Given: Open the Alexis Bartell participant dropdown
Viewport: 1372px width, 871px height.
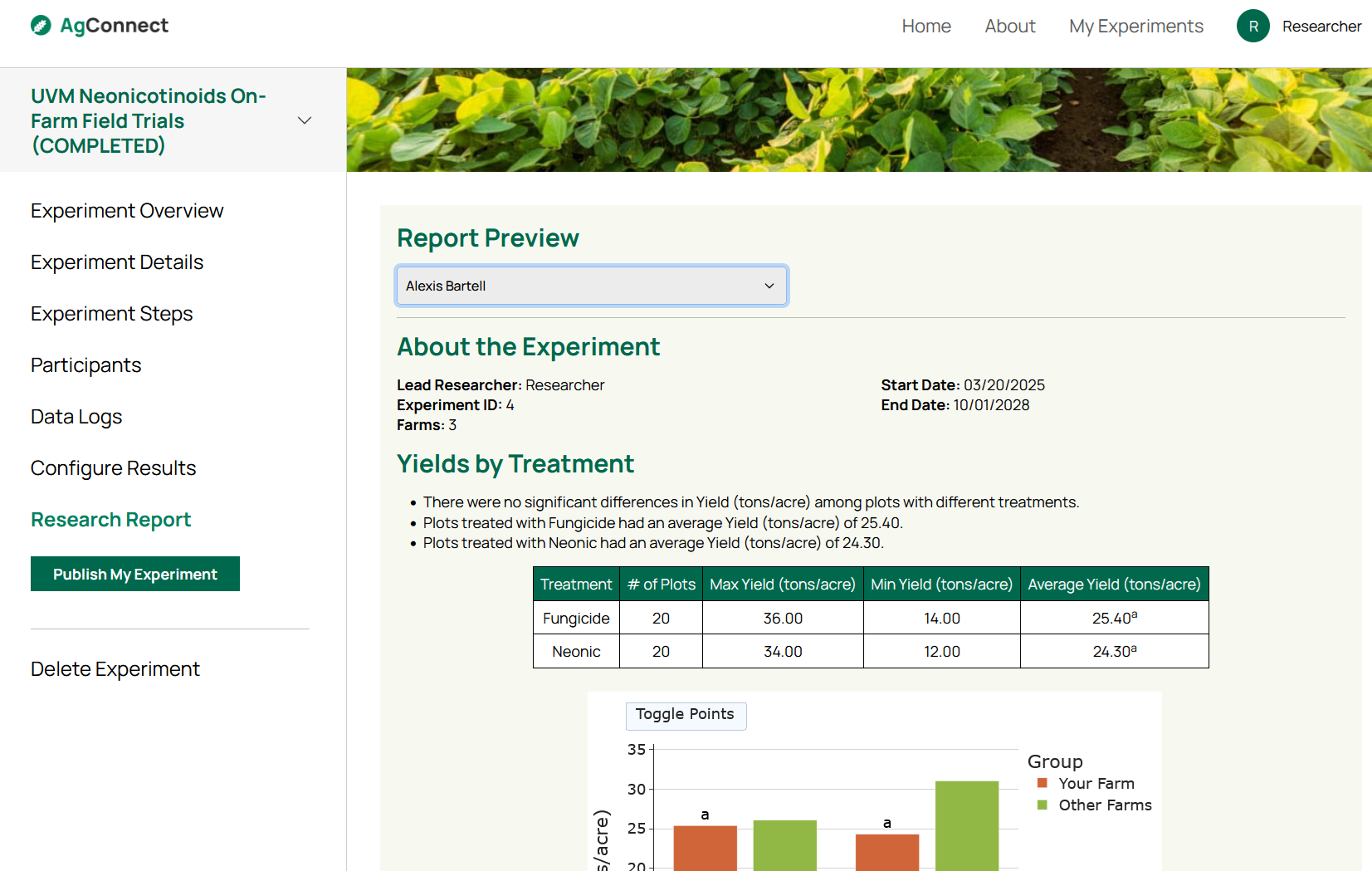Looking at the screenshot, I should [x=591, y=286].
